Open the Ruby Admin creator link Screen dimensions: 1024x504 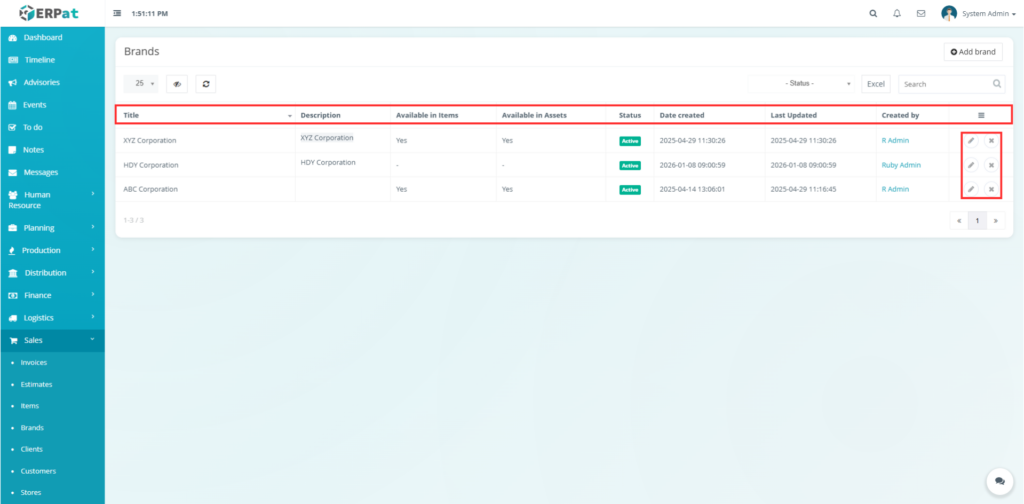901,165
